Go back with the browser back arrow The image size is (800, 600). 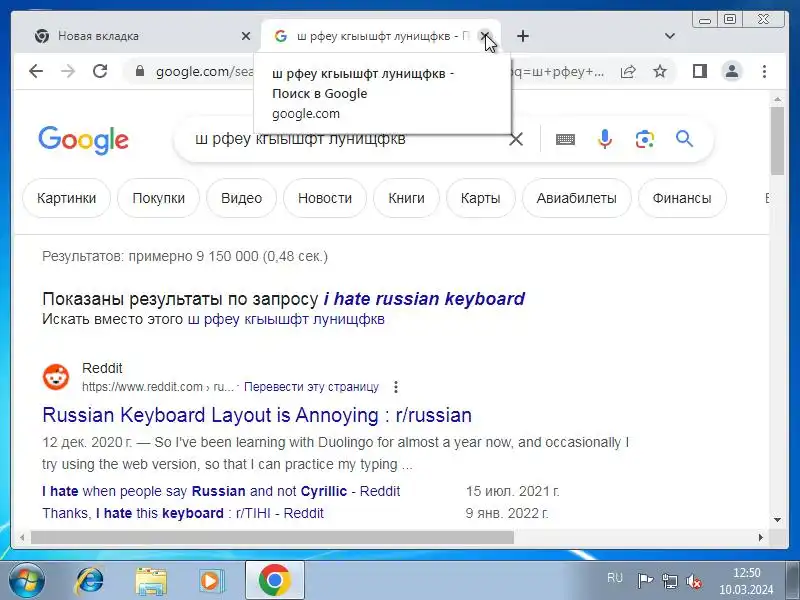[36, 71]
